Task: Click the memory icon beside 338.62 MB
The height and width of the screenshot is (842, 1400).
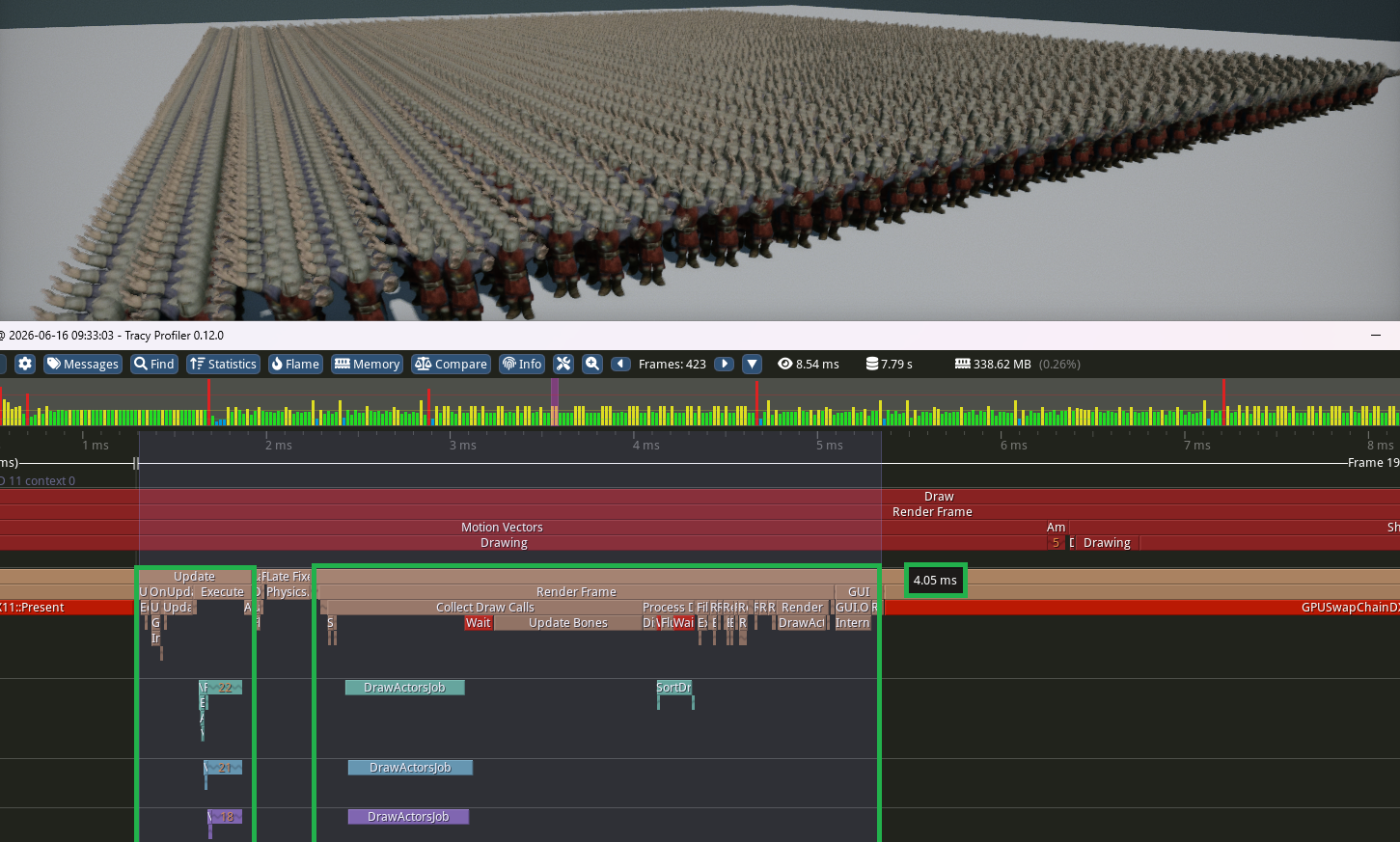Action: (962, 364)
